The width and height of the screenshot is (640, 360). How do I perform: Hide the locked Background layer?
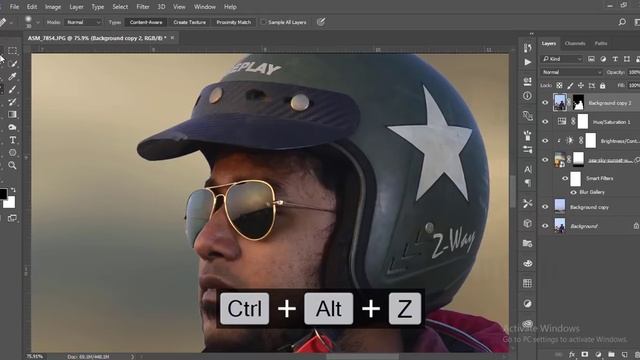point(545,226)
